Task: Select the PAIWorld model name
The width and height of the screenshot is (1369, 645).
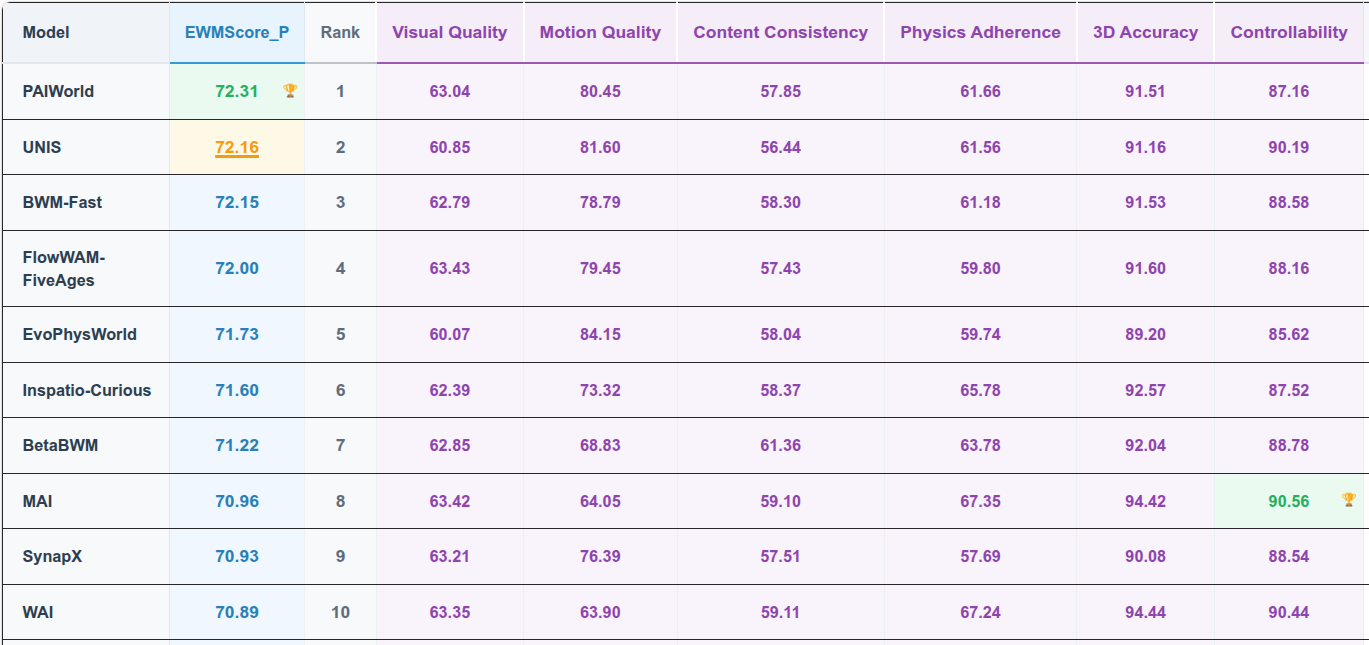Action: click(58, 91)
